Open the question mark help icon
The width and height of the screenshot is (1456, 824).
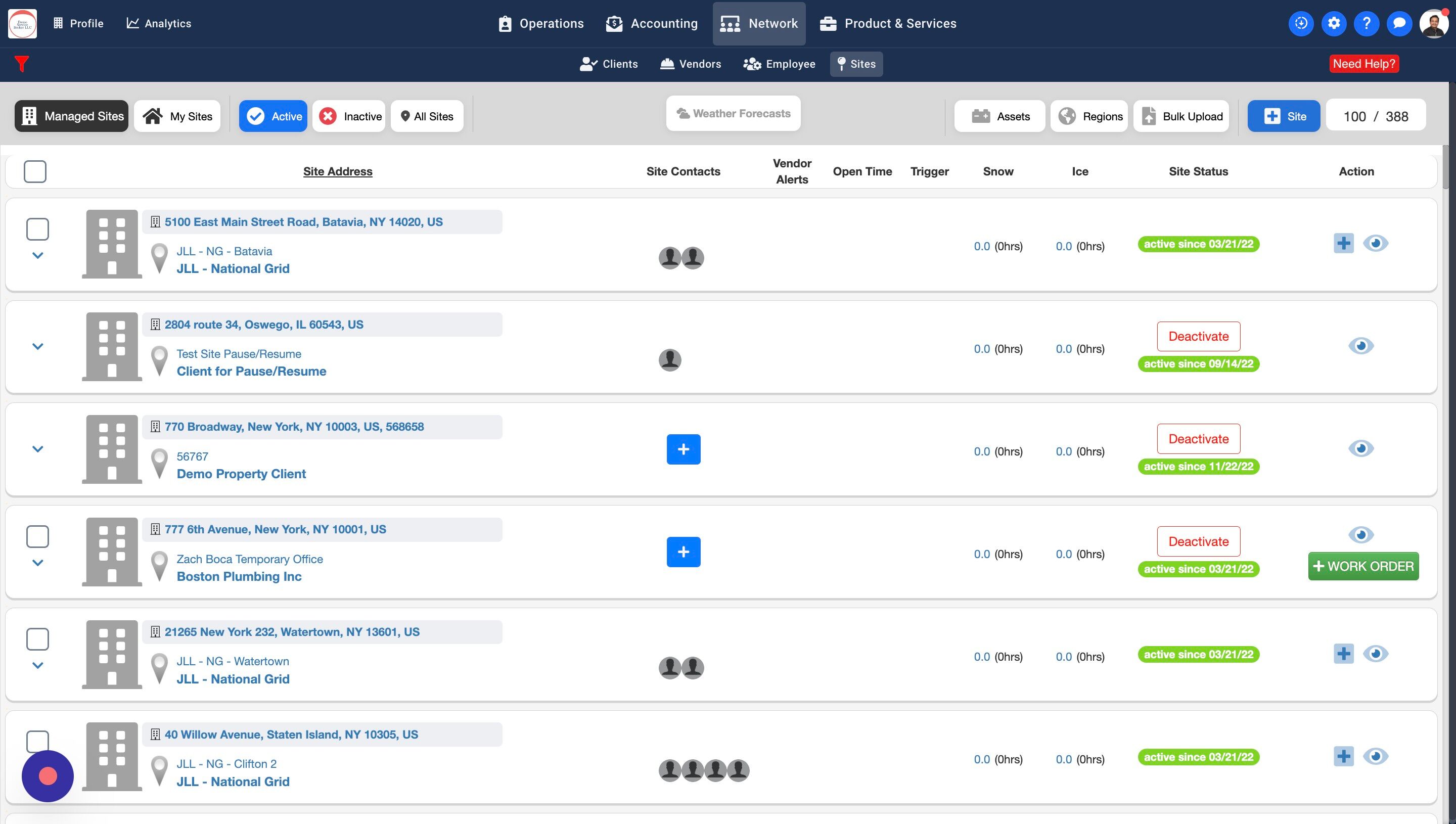1366,23
